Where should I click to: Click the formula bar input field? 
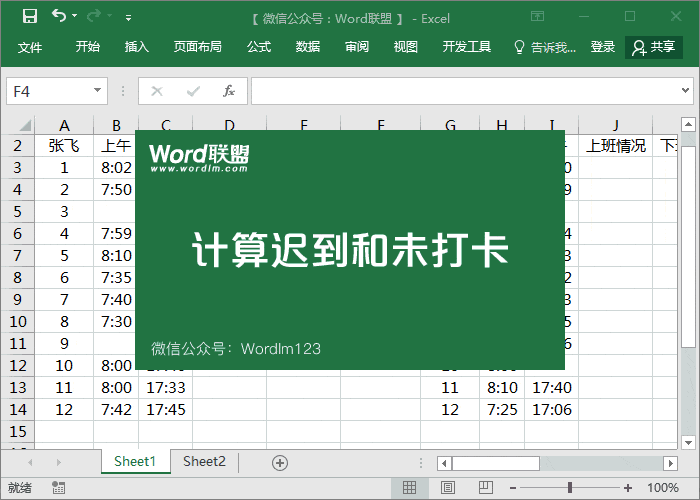click(x=460, y=91)
